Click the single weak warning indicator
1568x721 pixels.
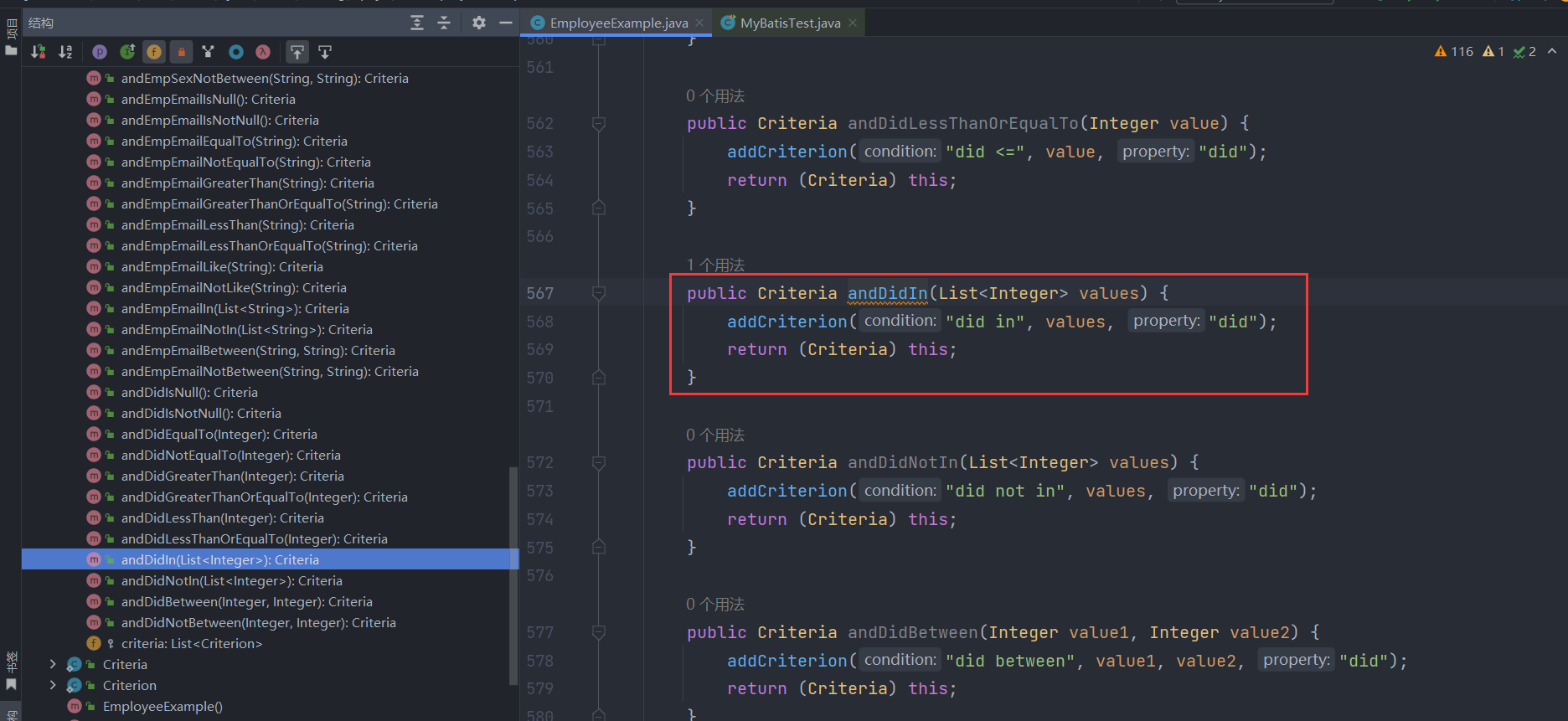tap(1493, 51)
